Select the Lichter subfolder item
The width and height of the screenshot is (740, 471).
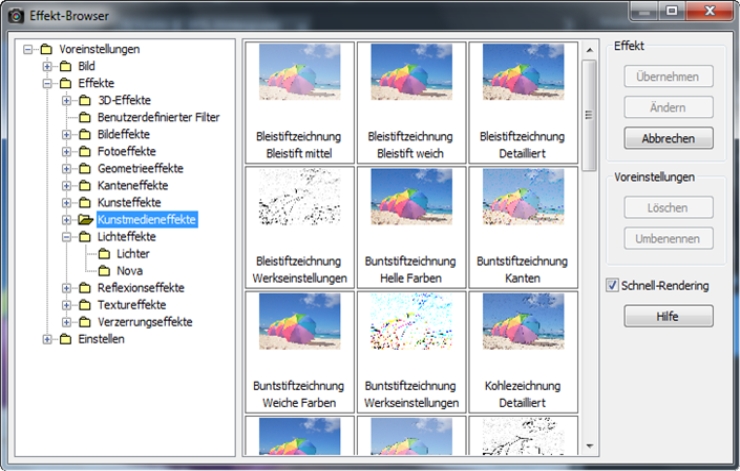coord(133,254)
